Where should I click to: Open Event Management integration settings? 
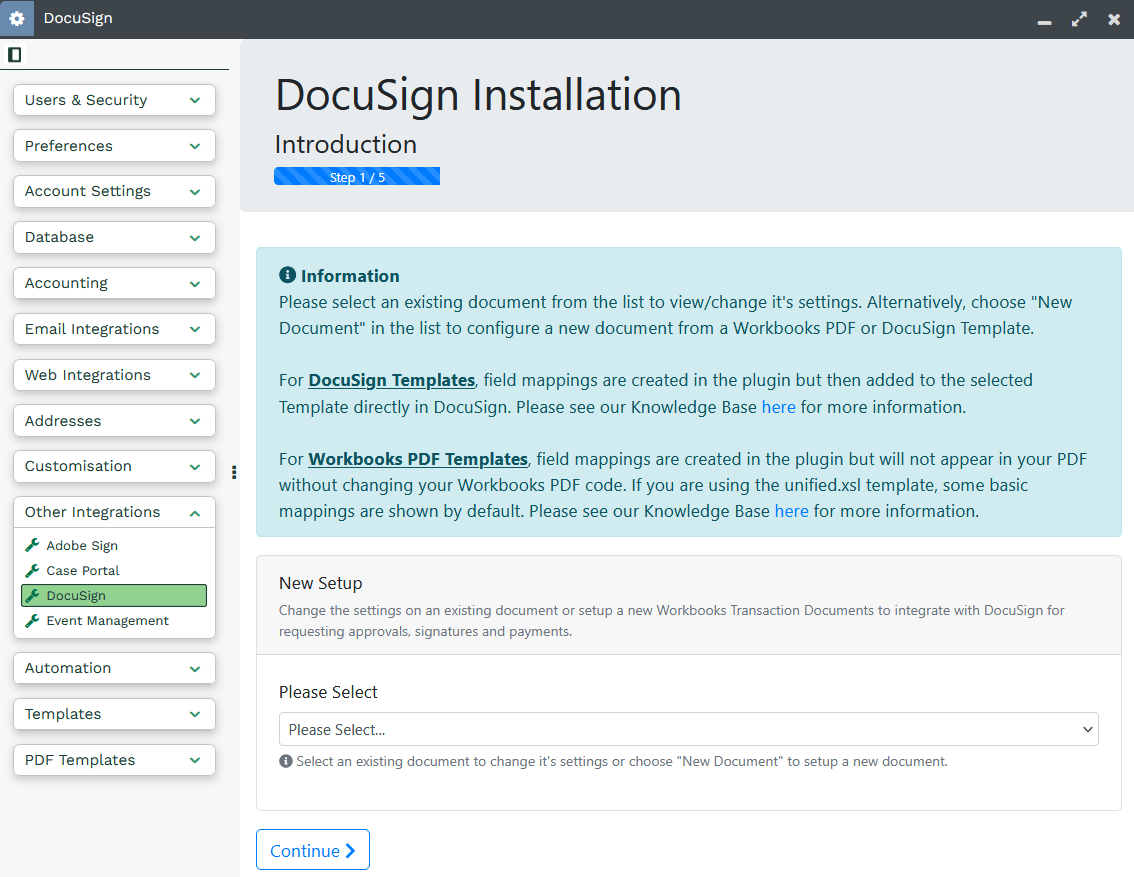click(107, 620)
